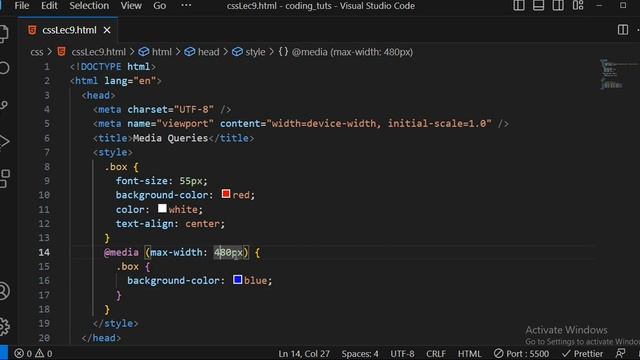Viewport: 640px width, 360px height.
Task: Click the 'viewport' meta name value
Action: pyautogui.click(x=185, y=124)
